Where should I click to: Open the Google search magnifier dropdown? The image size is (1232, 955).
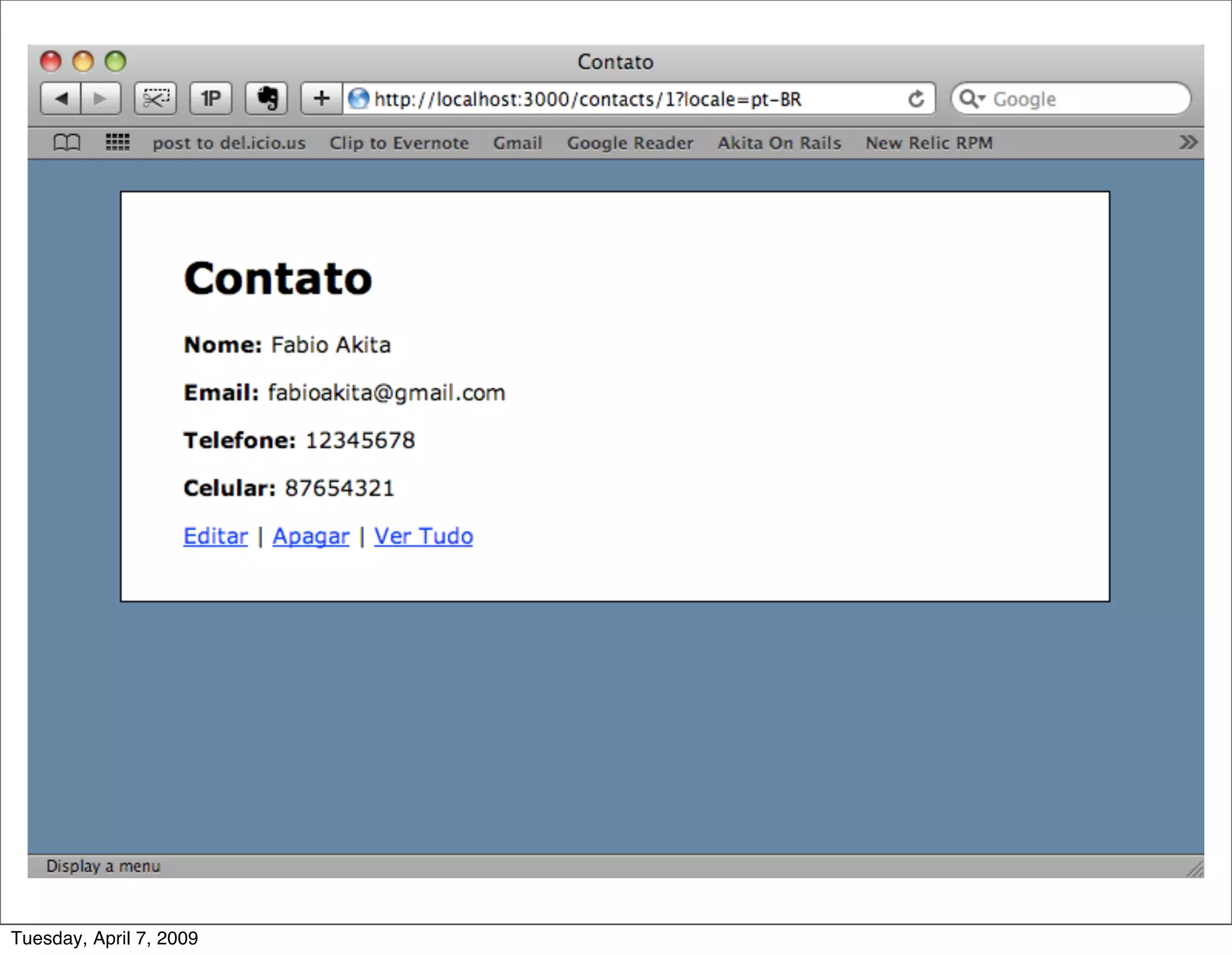pyautogui.click(x=972, y=99)
